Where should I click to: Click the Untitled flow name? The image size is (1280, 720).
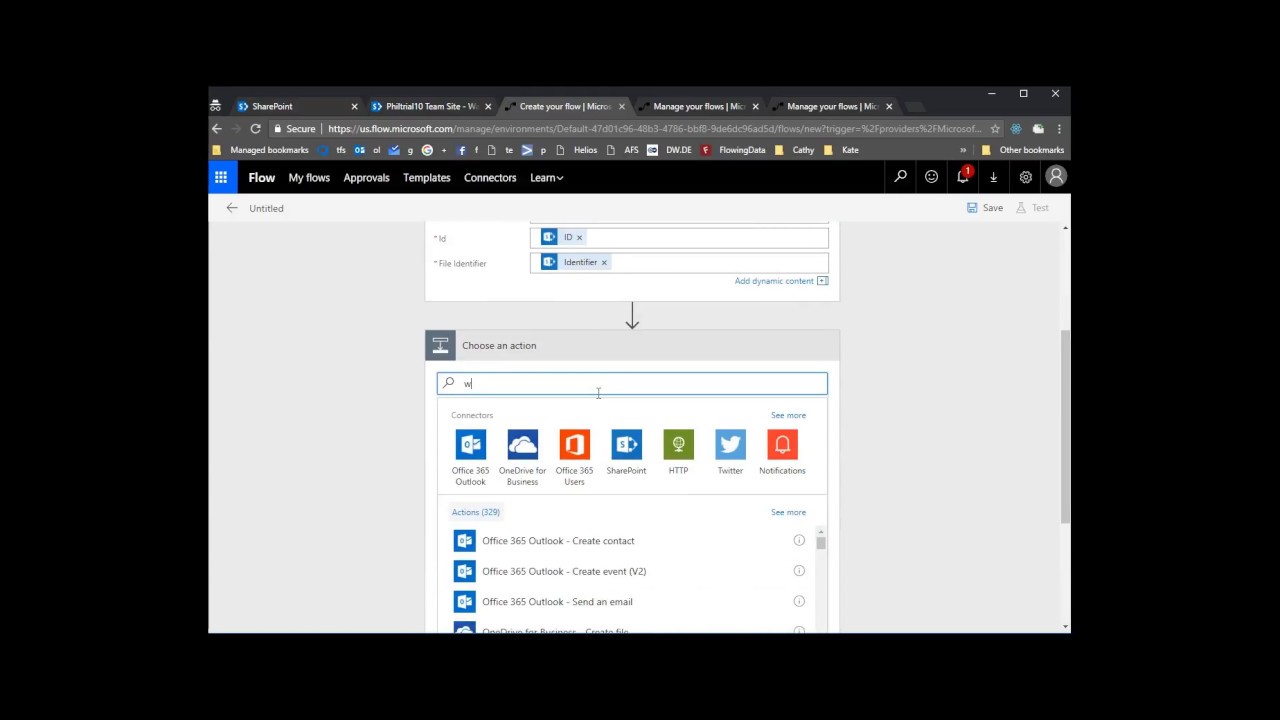266,208
